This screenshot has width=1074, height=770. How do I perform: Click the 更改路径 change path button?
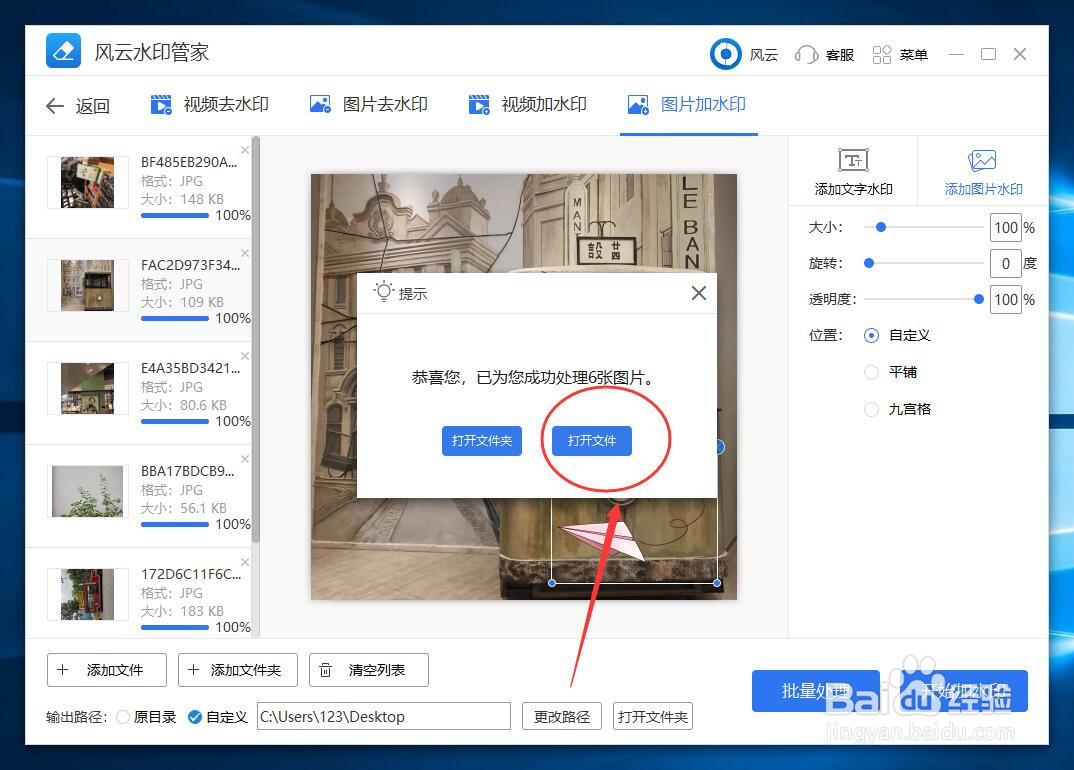click(x=561, y=716)
